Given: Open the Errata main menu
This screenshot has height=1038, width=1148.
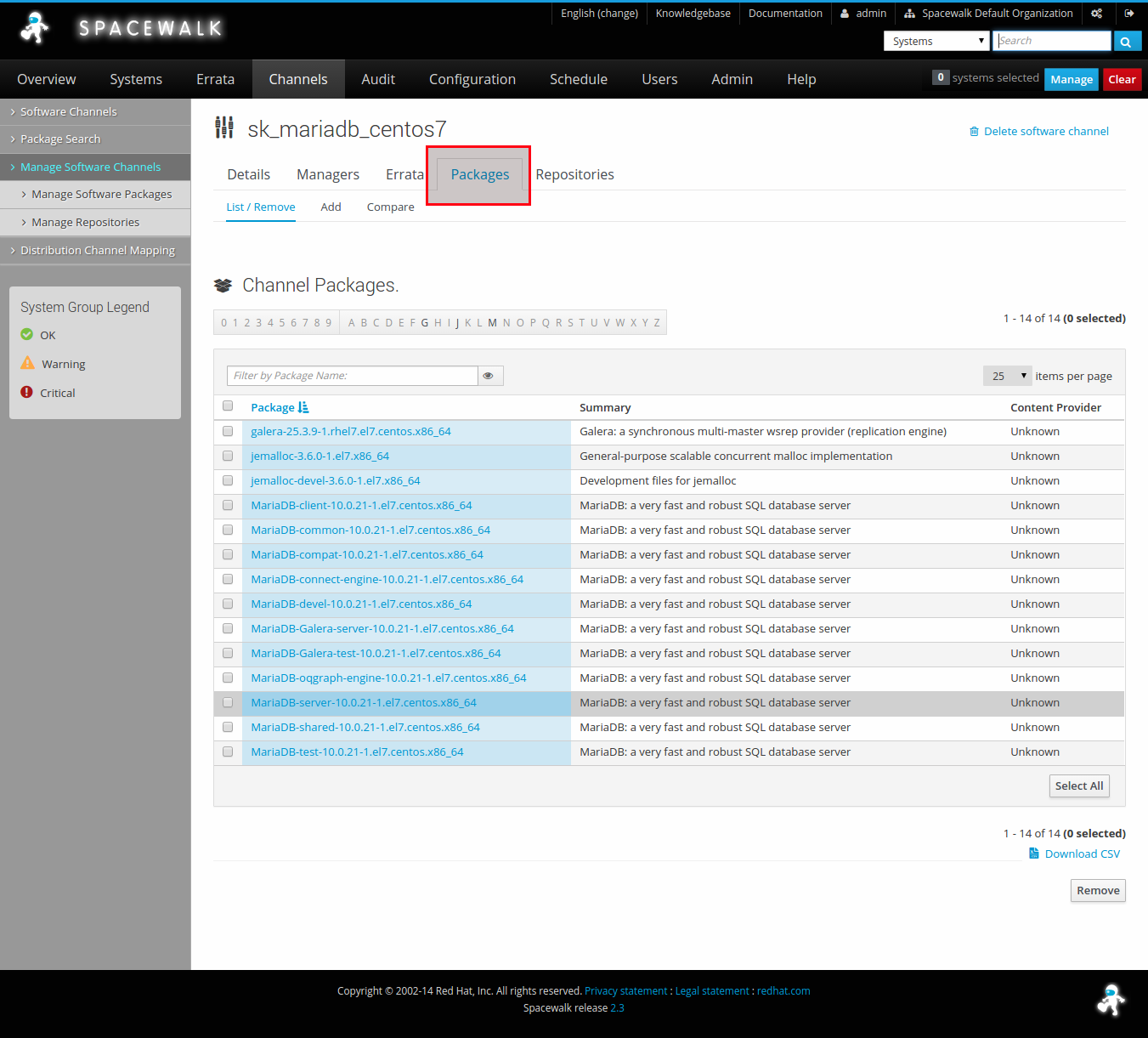Looking at the screenshot, I should coord(215,79).
